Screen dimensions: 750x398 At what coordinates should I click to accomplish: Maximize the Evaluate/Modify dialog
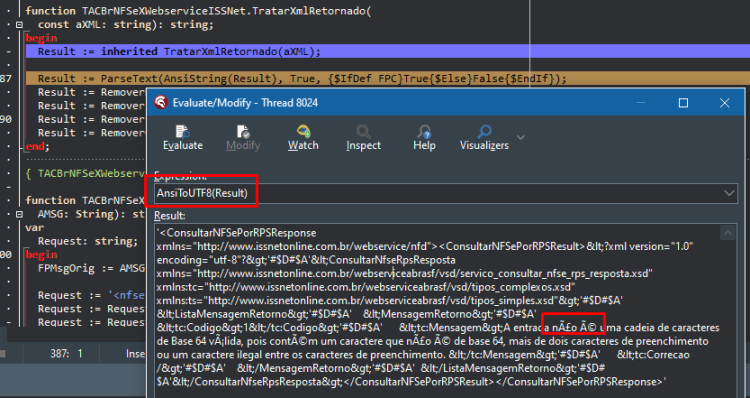tap(684, 103)
